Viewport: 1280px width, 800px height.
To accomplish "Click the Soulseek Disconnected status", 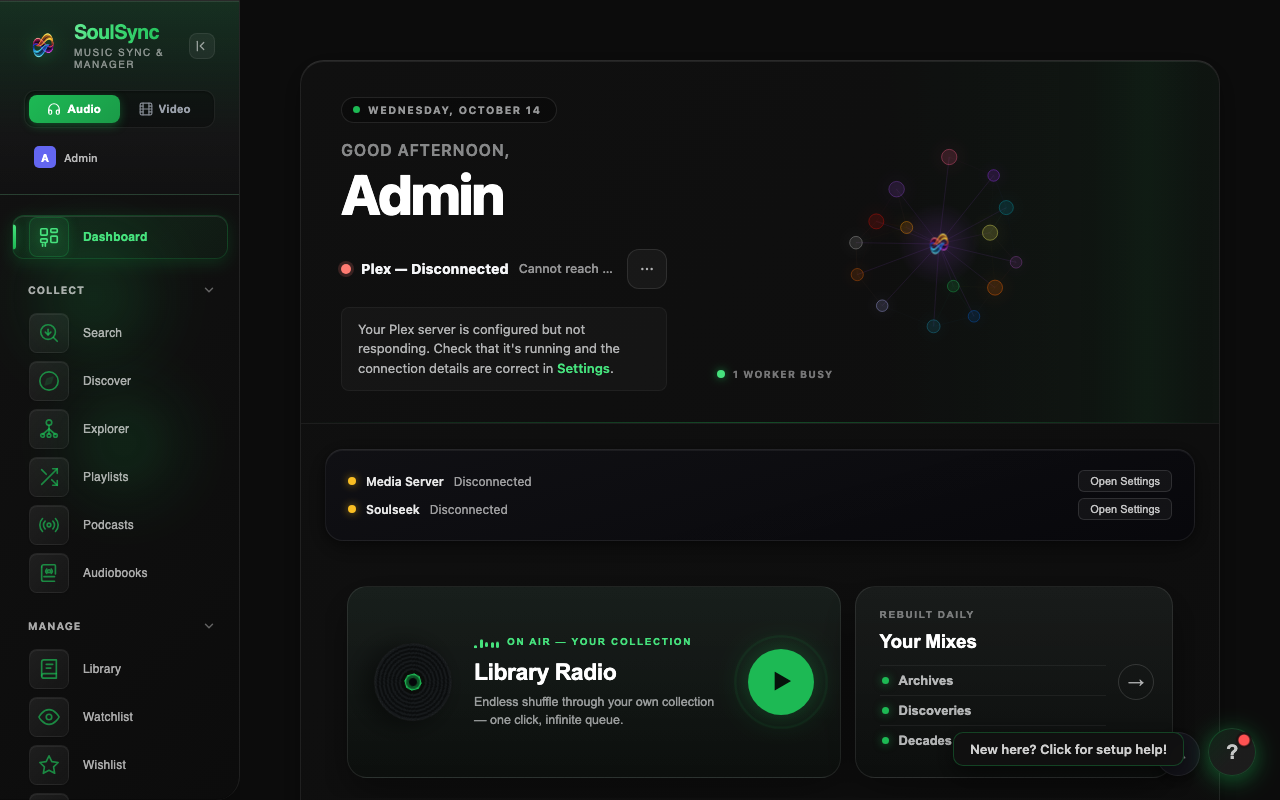I will pos(469,510).
